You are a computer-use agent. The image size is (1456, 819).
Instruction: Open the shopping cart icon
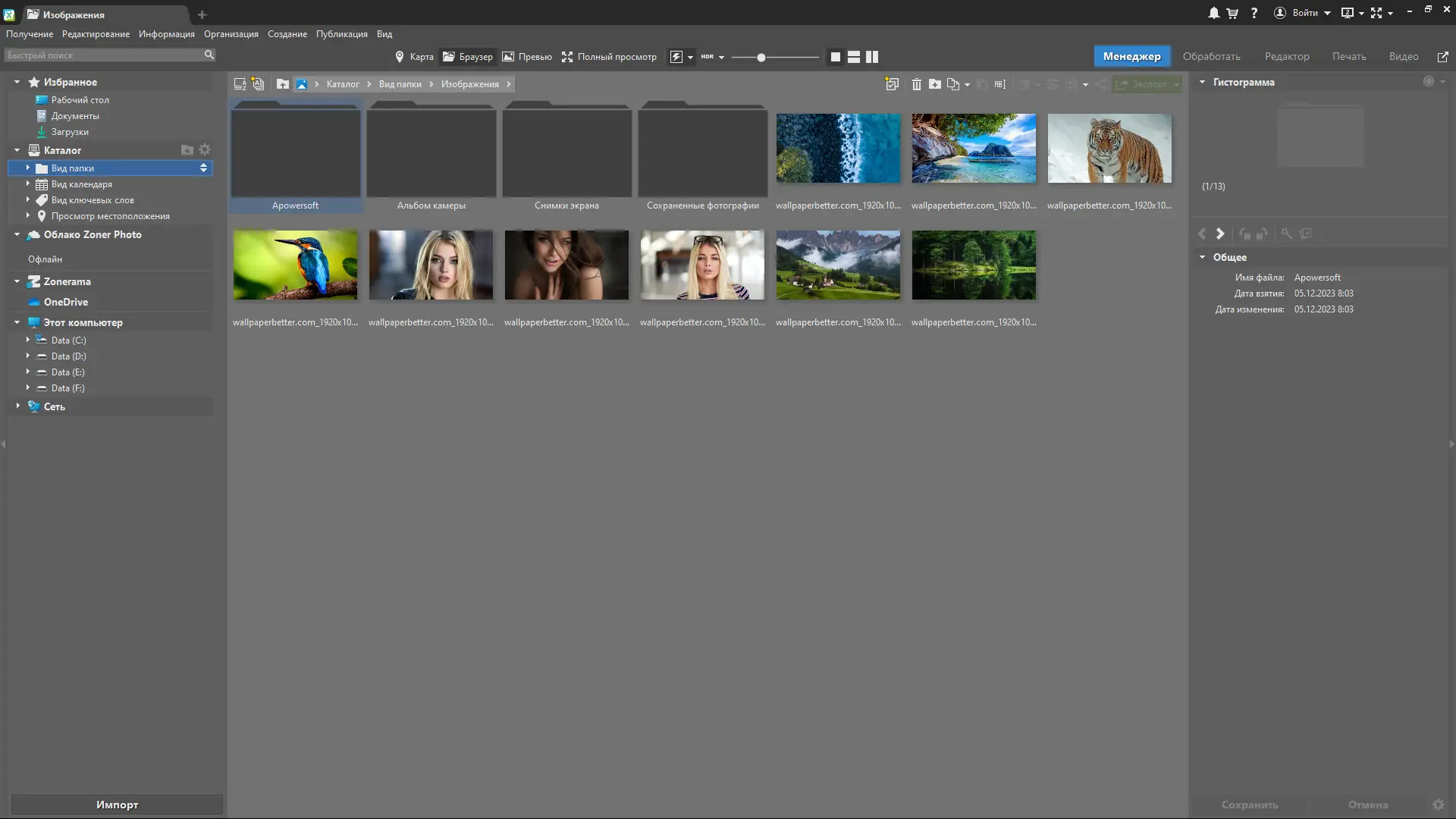click(1232, 13)
